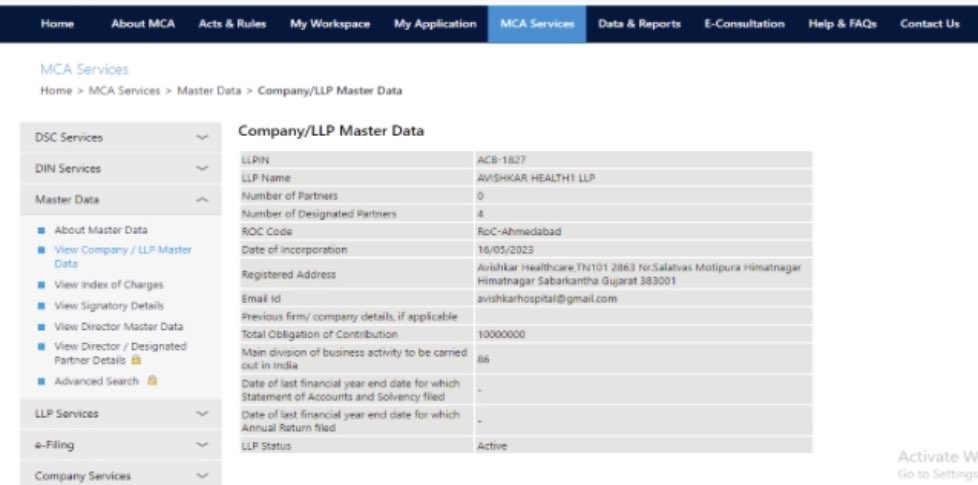978x485 pixels.
Task: Open the Contact Us page
Action: pyautogui.click(x=929, y=24)
